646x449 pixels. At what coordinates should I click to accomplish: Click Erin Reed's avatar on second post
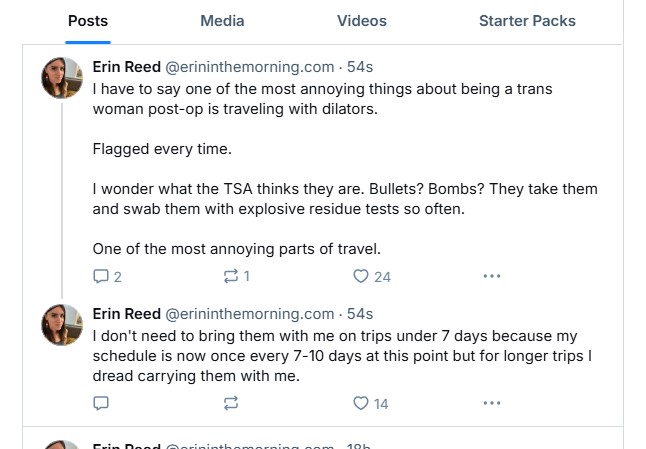click(x=62, y=325)
